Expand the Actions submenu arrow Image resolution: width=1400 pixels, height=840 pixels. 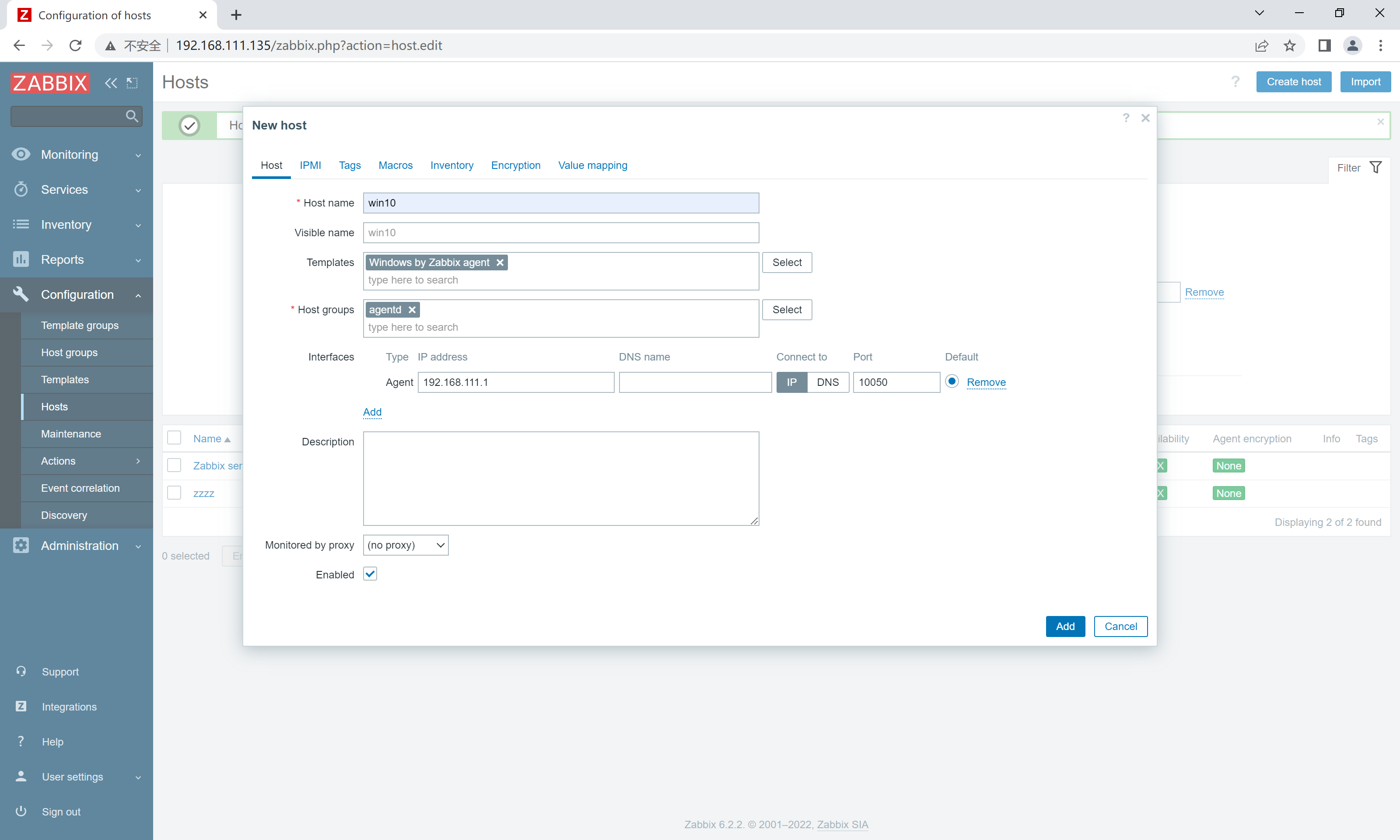tap(138, 461)
